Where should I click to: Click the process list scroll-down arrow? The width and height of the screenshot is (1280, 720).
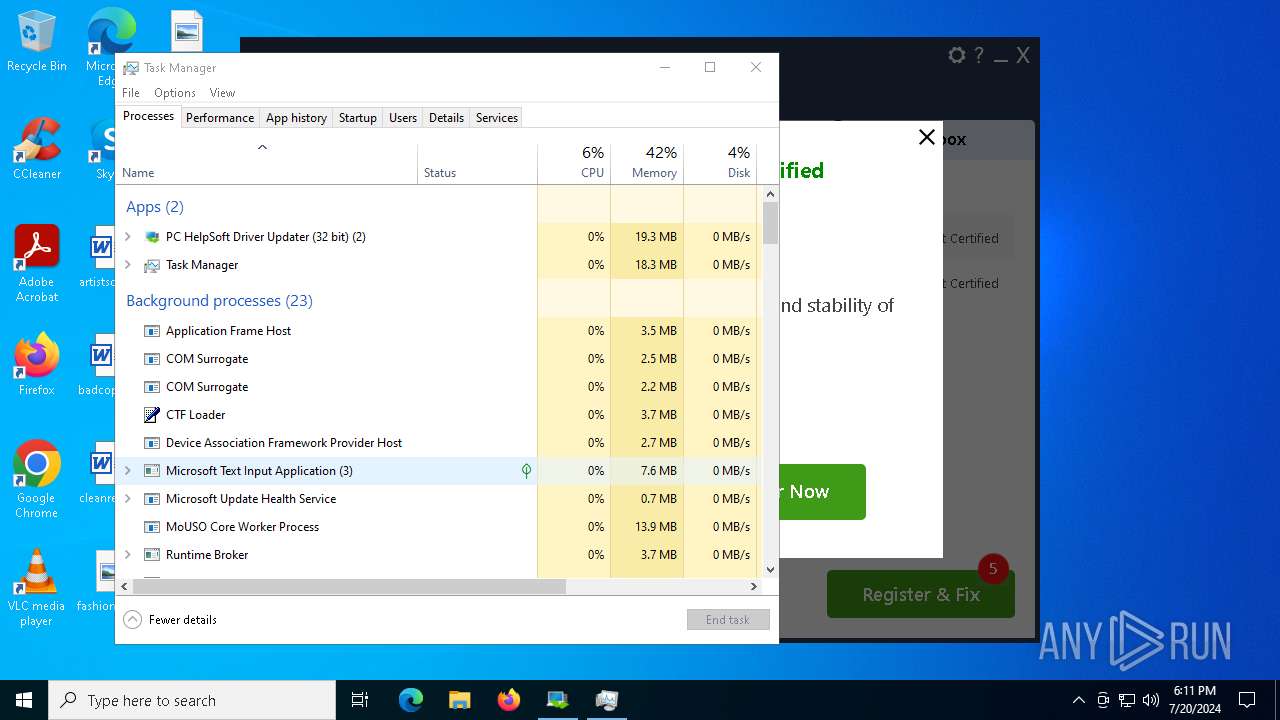(770, 570)
